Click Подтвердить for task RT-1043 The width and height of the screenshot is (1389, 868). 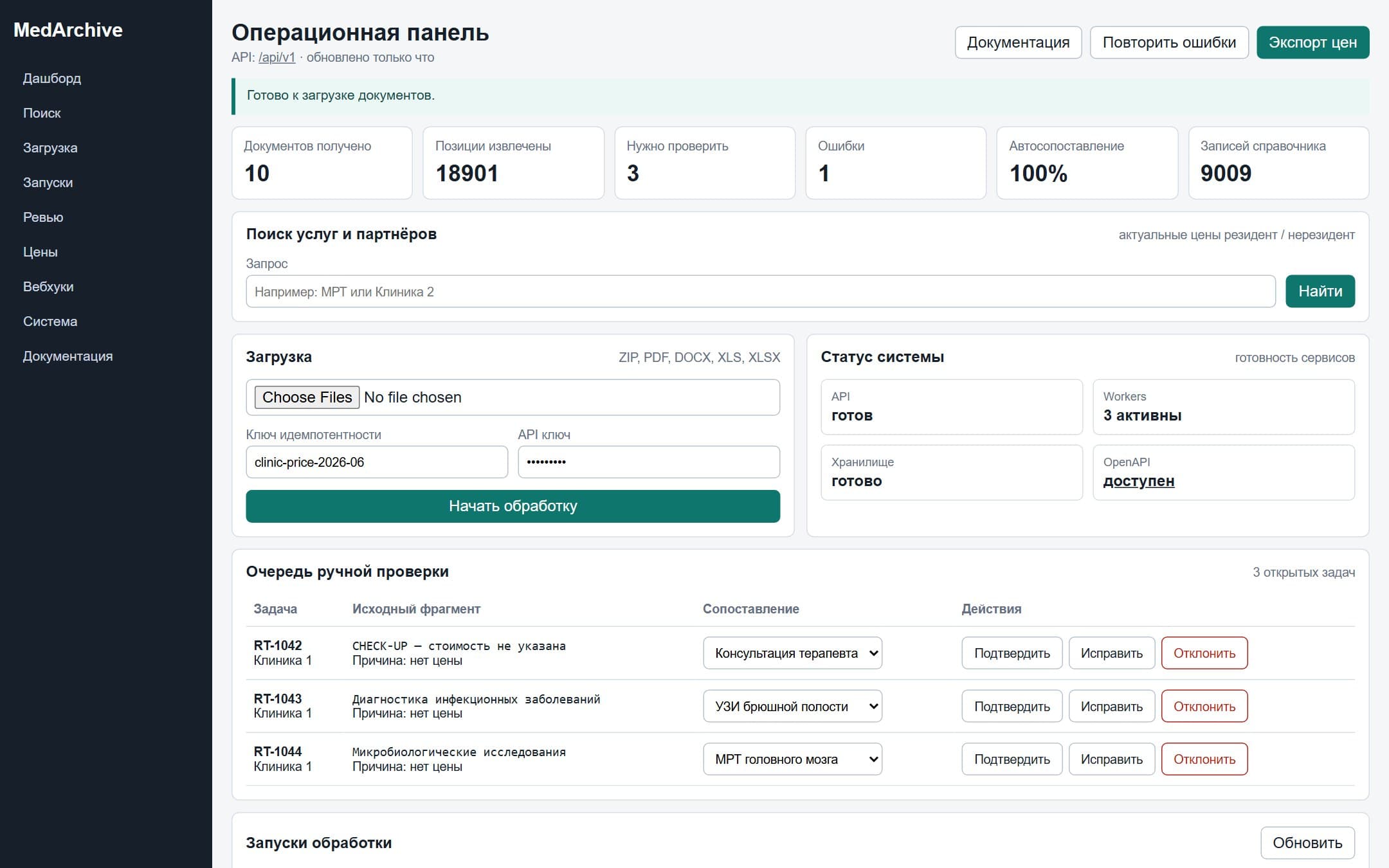1012,707
